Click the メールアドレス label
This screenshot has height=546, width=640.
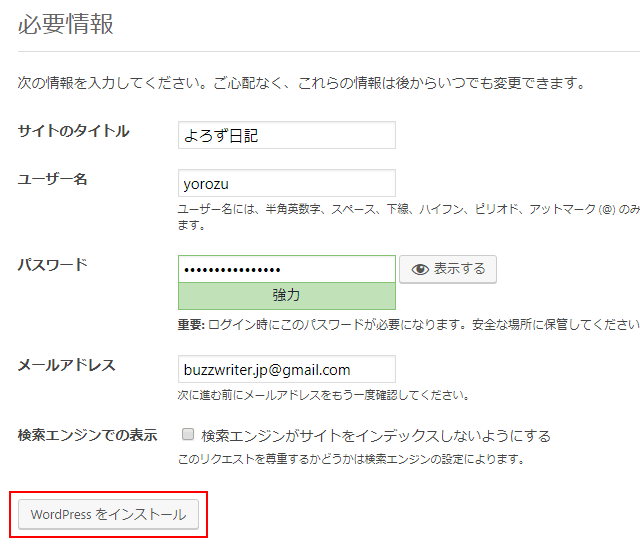(x=67, y=365)
